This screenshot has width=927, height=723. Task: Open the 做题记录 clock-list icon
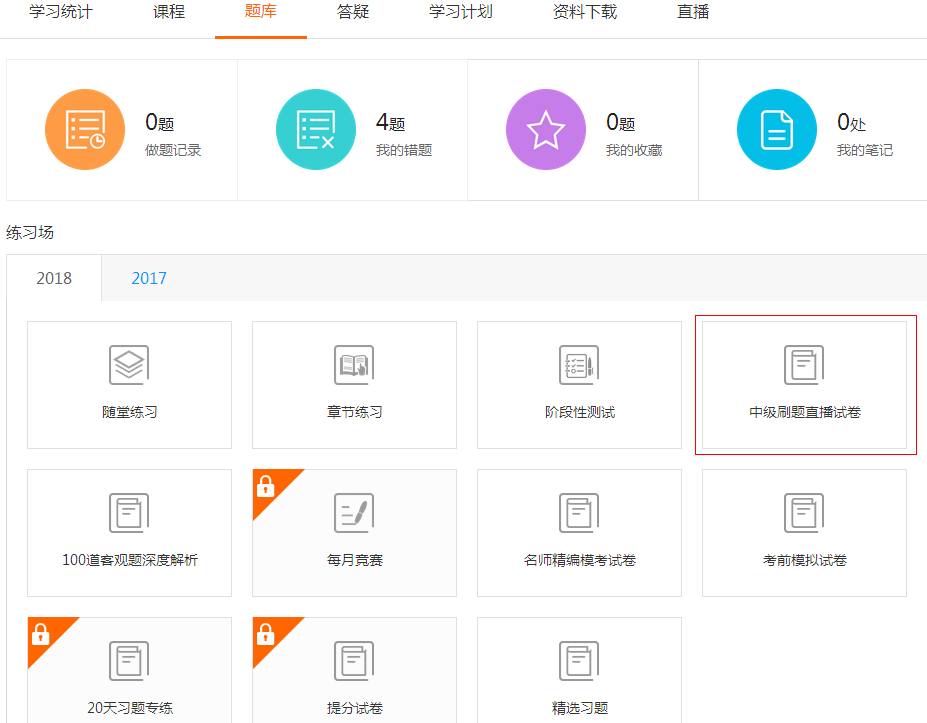pyautogui.click(x=84, y=129)
